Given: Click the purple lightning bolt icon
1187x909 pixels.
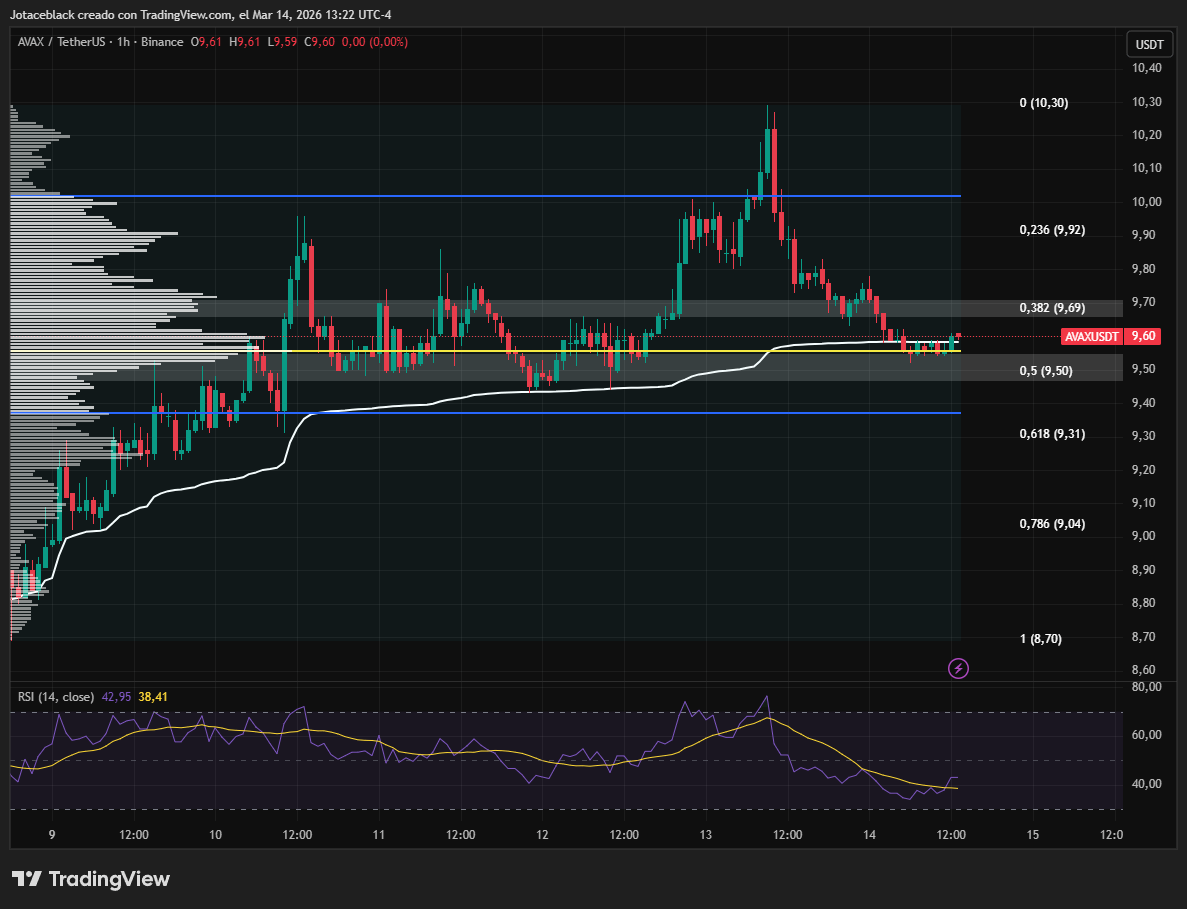Looking at the screenshot, I should pos(958,668).
